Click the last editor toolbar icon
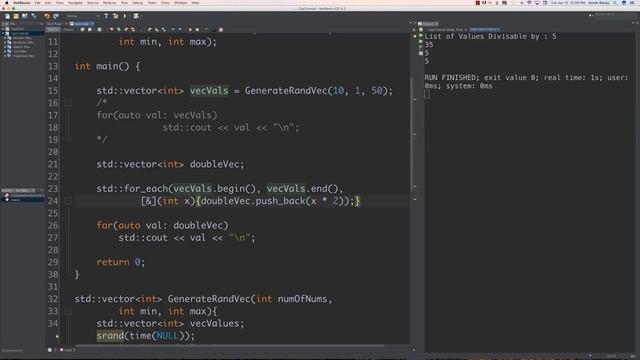640x360 pixels. [221, 29]
